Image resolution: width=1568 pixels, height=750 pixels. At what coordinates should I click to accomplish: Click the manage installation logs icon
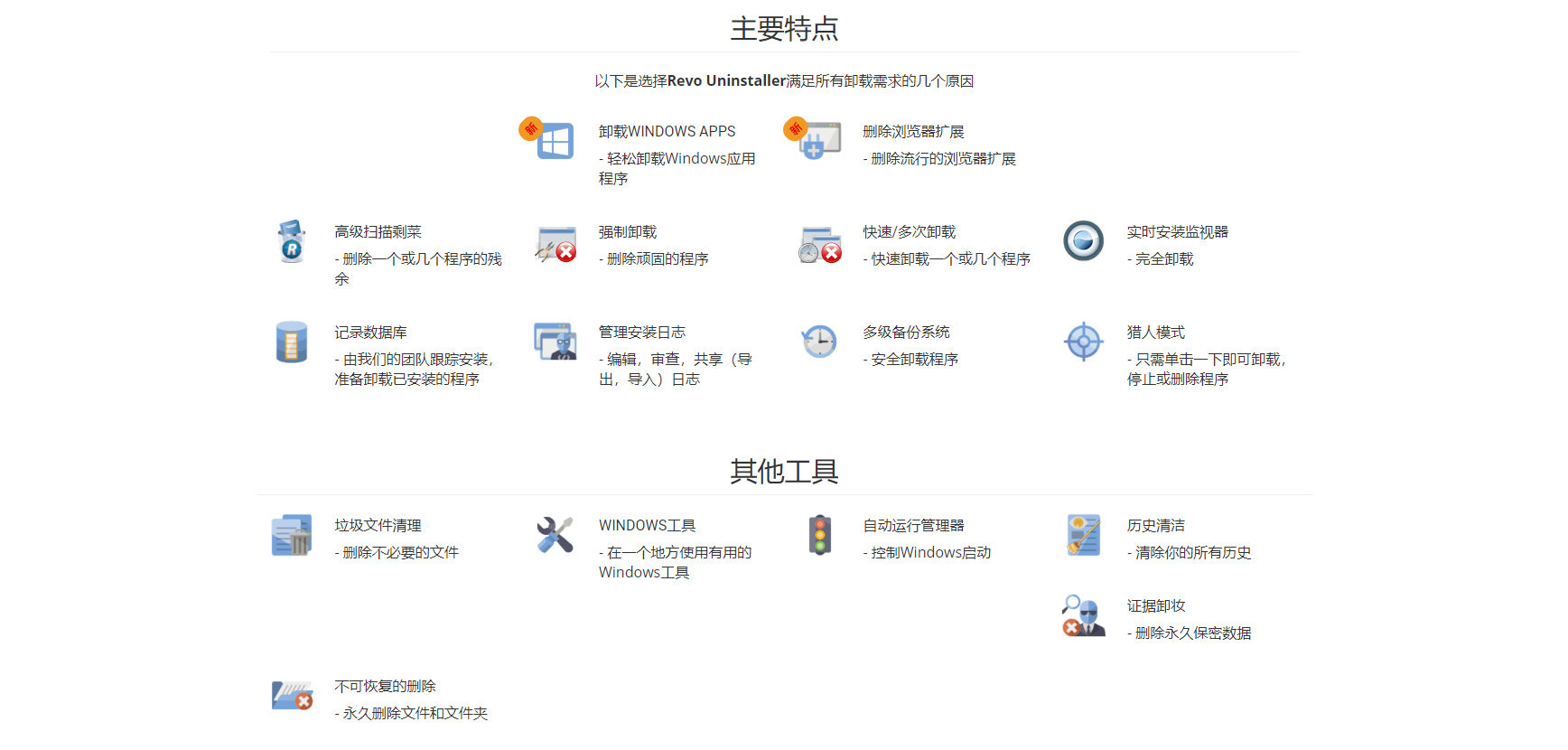(x=555, y=342)
